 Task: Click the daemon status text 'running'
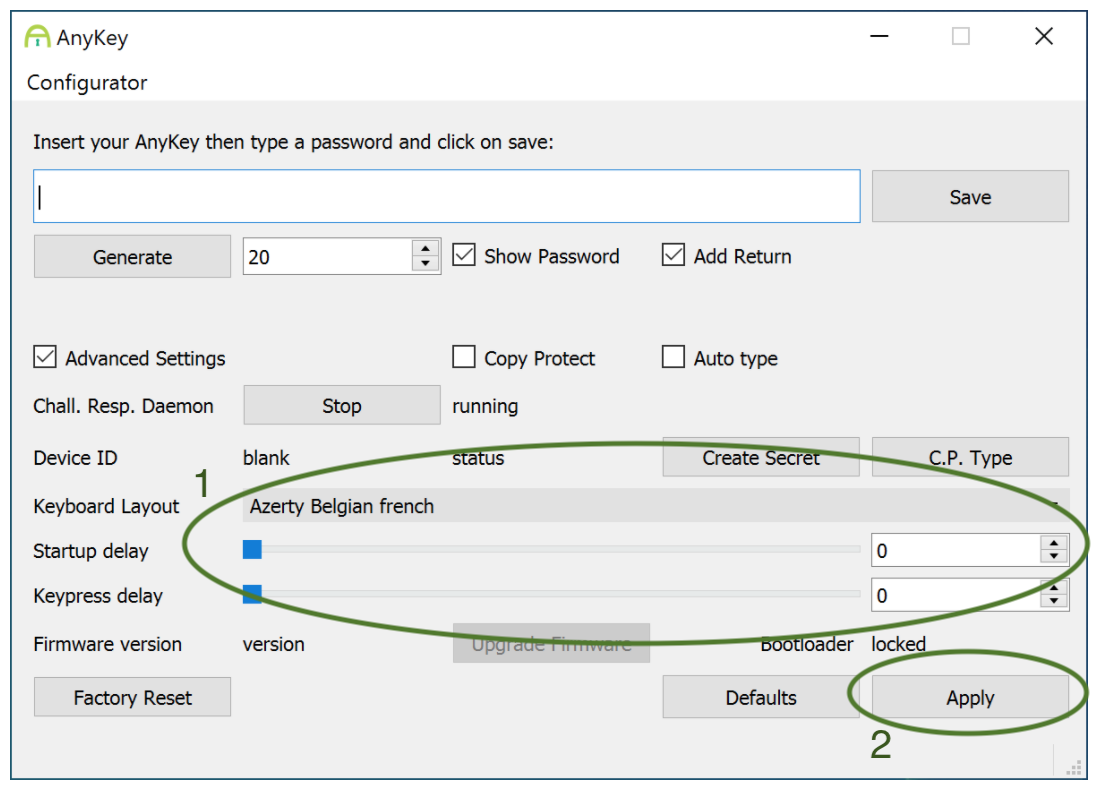pos(485,406)
